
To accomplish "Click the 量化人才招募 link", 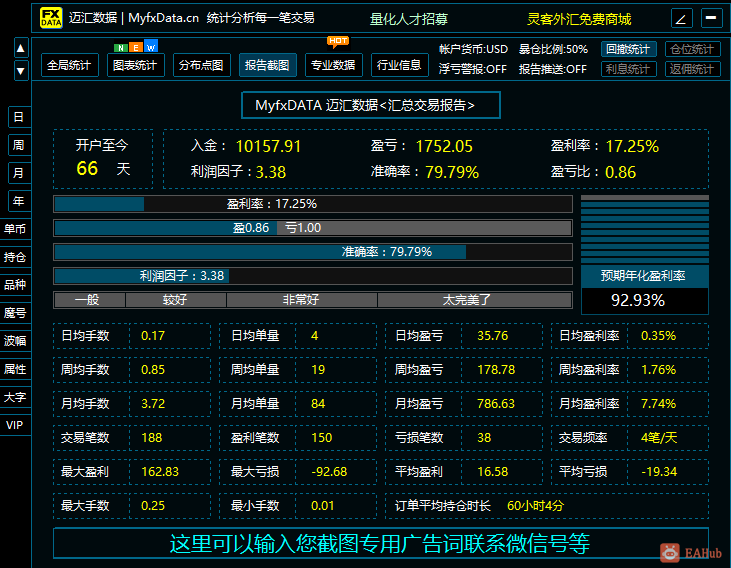I will (408, 19).
